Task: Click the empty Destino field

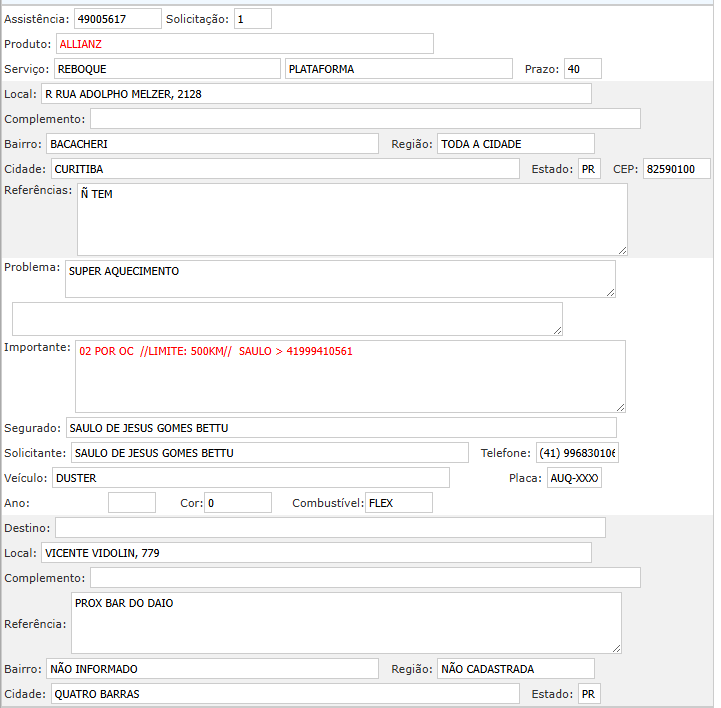Action: click(x=330, y=527)
